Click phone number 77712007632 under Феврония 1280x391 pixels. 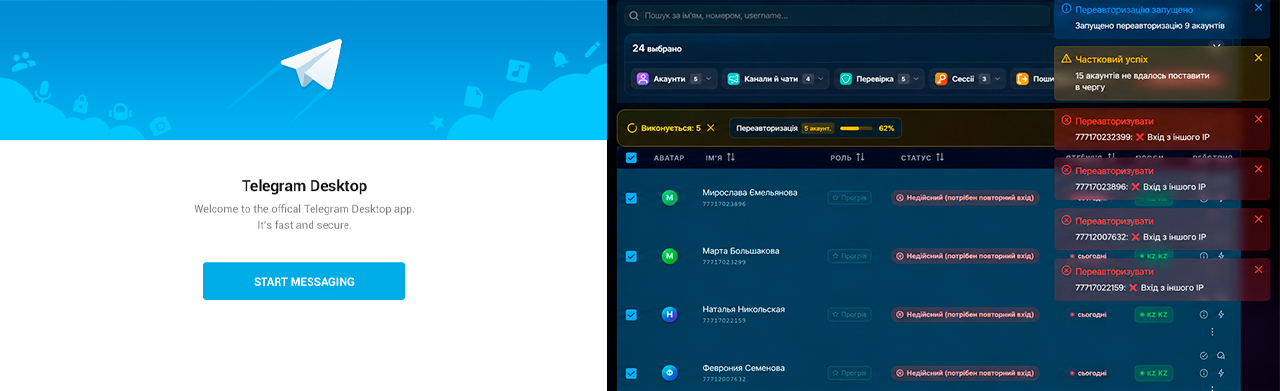[x=724, y=379]
